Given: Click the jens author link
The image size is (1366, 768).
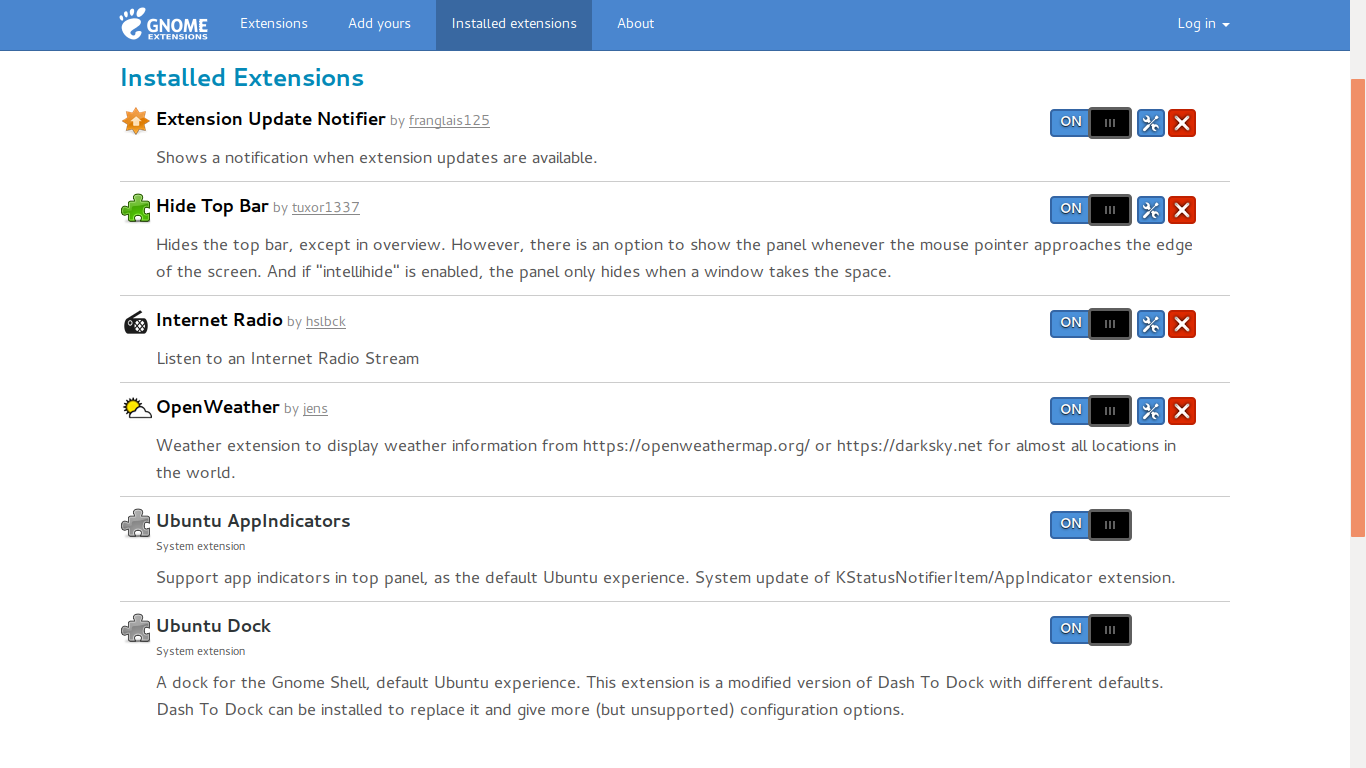Looking at the screenshot, I should pyautogui.click(x=315, y=409).
